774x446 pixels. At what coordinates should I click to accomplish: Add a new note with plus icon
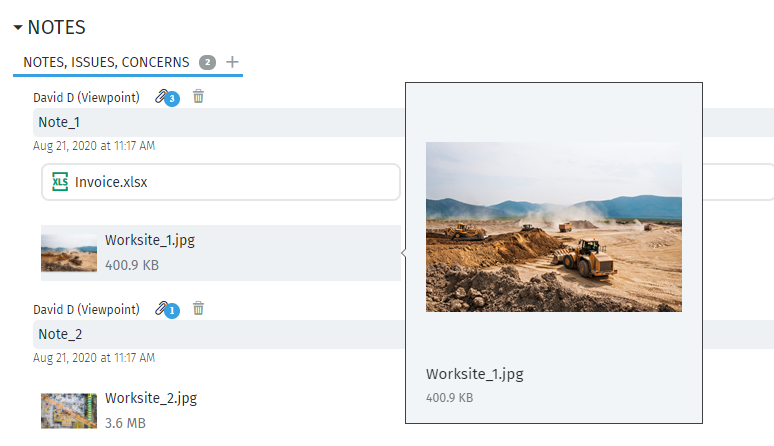(232, 62)
